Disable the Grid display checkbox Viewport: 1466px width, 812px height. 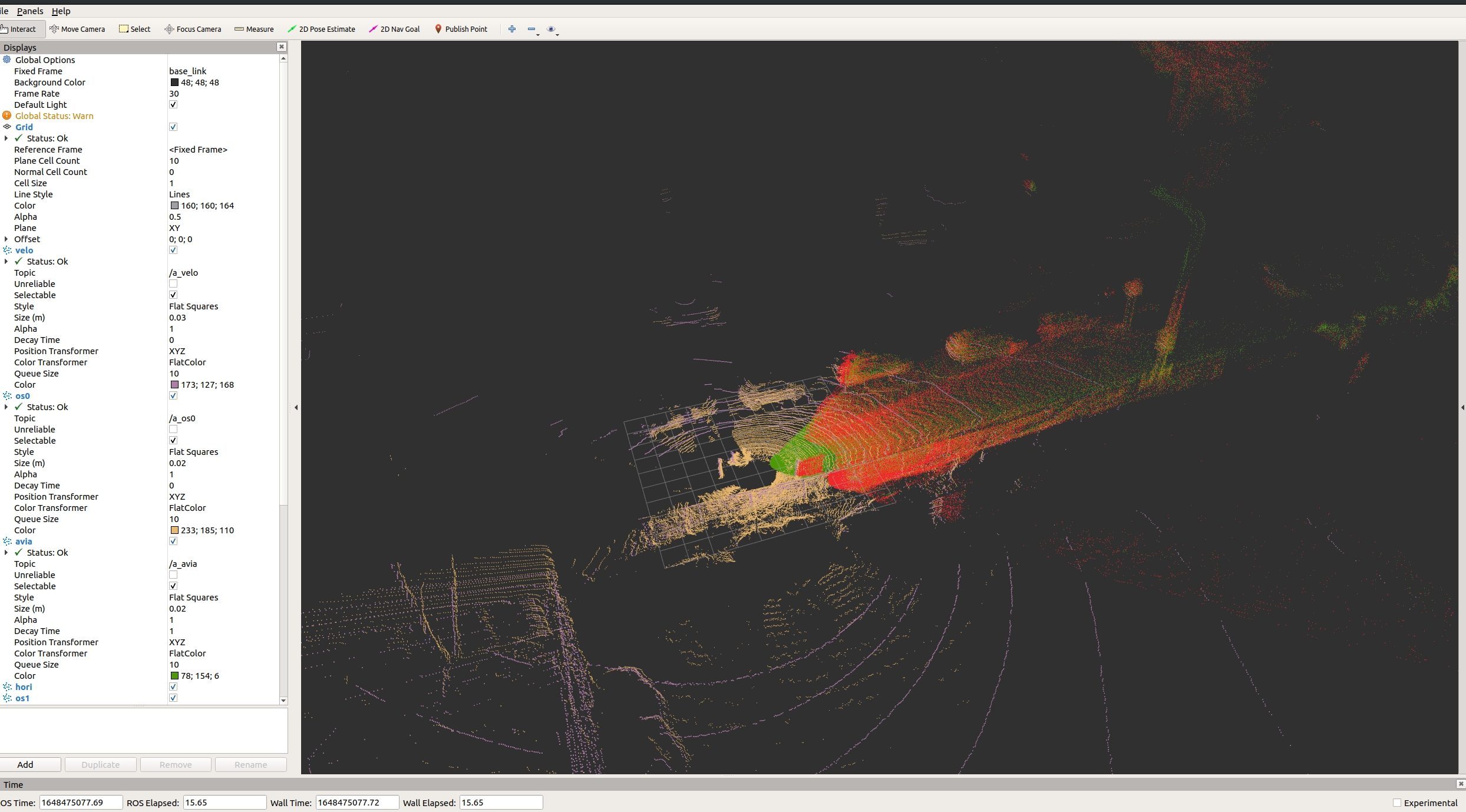pos(173,127)
